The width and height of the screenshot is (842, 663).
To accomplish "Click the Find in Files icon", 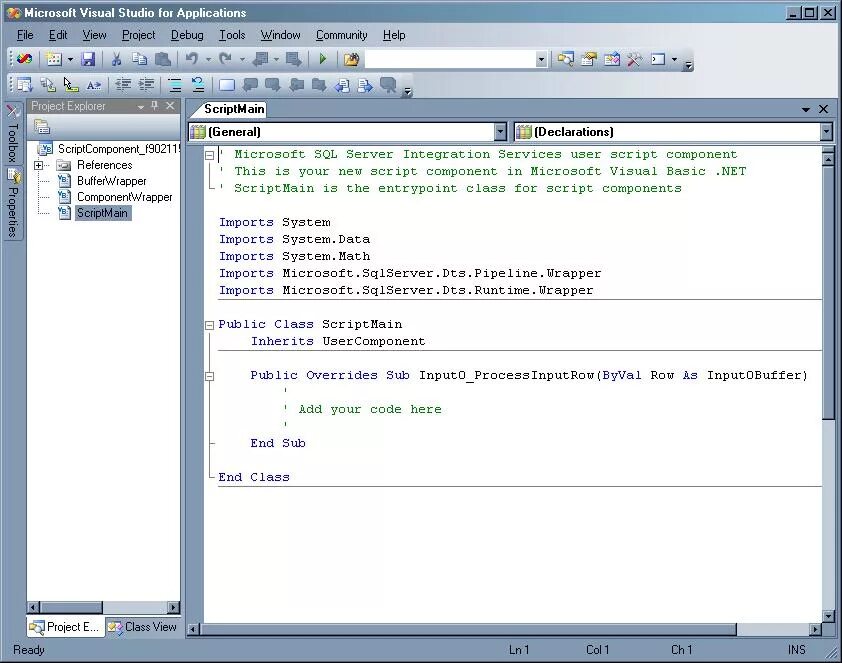I will [351, 59].
